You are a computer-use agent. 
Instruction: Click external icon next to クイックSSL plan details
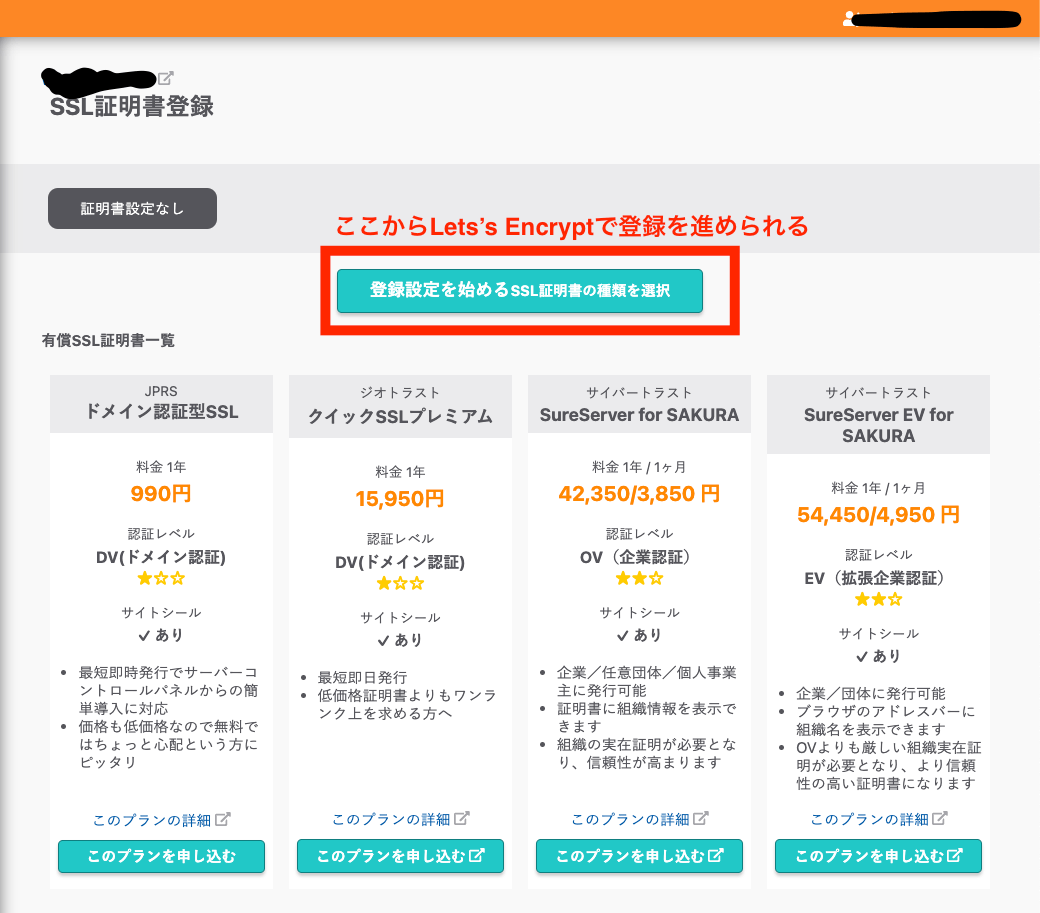pos(462,819)
